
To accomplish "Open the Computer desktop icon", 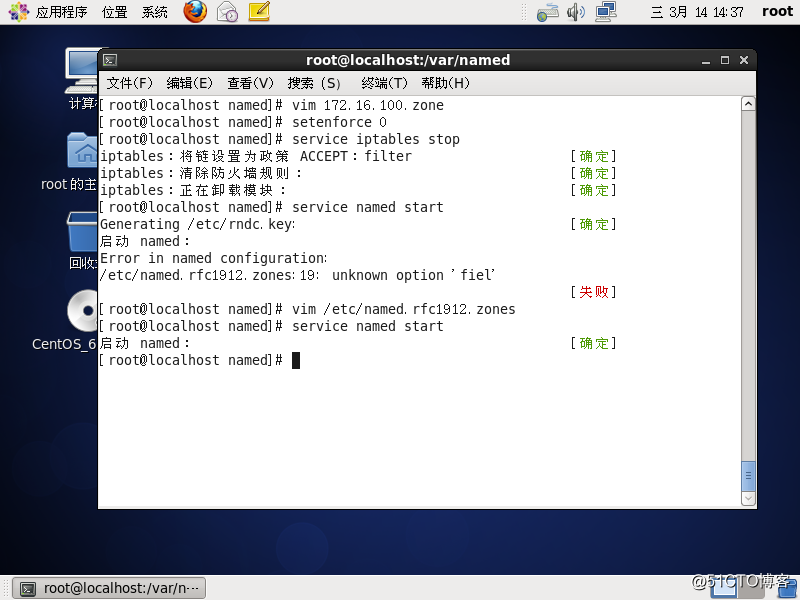I will pyautogui.click(x=82, y=78).
